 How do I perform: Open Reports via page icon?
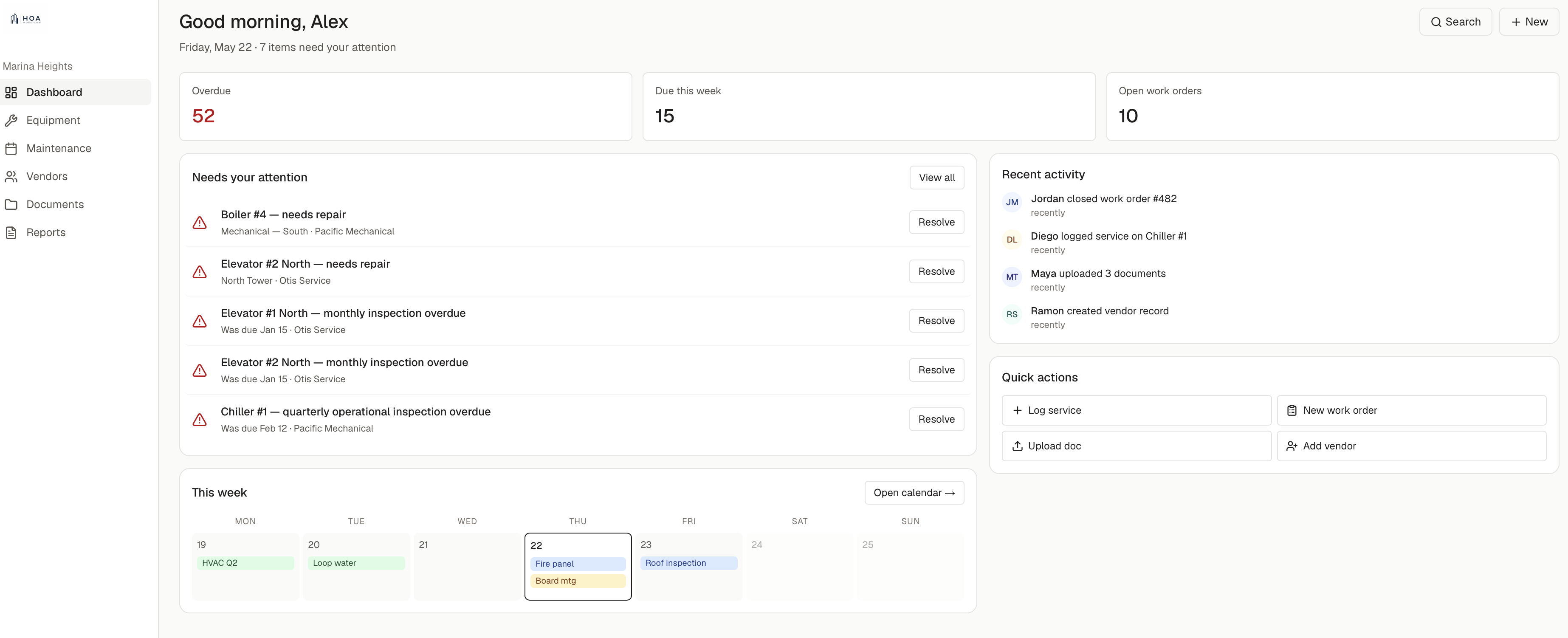coord(11,232)
